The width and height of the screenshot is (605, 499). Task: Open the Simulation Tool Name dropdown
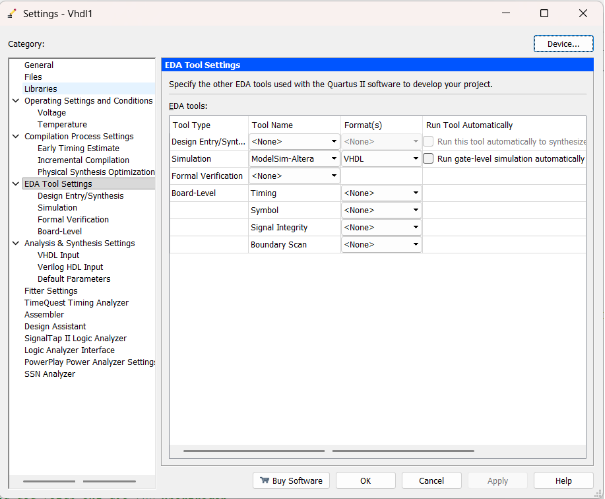coord(334,159)
